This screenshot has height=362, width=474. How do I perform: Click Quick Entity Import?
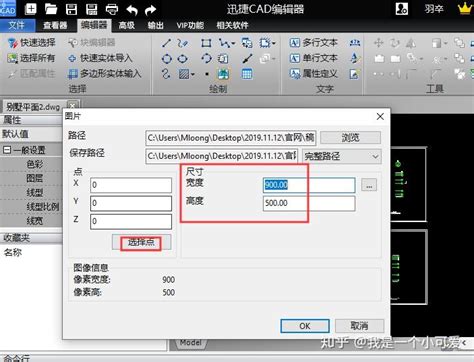click(x=100, y=58)
